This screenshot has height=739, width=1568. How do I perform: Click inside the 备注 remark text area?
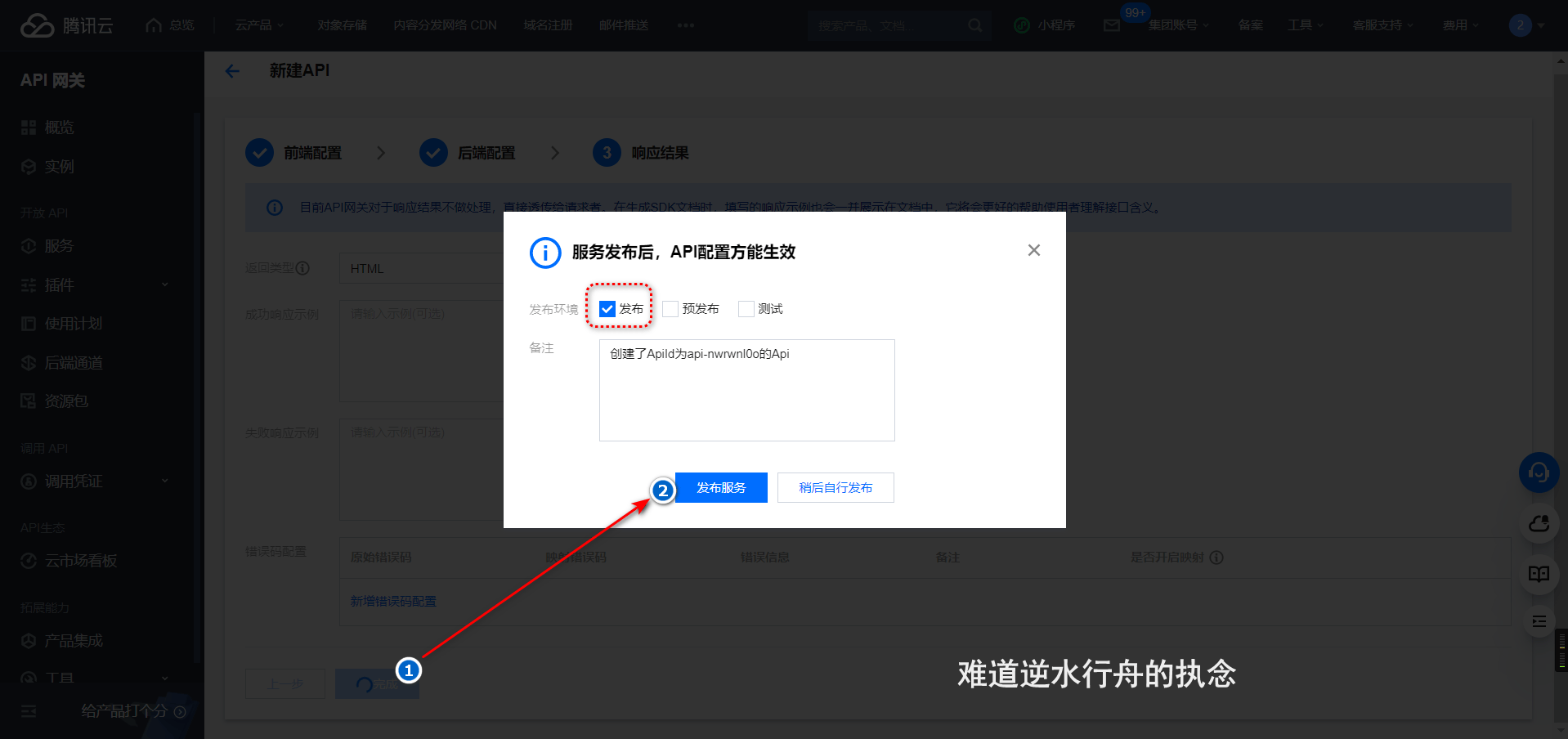coord(746,390)
